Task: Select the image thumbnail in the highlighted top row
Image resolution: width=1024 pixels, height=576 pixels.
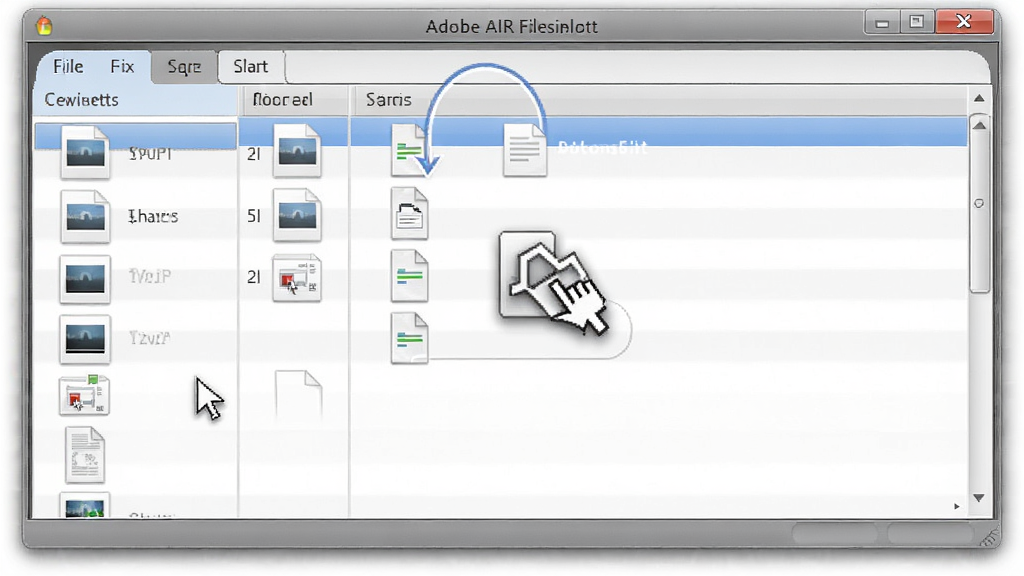Action: point(85,153)
